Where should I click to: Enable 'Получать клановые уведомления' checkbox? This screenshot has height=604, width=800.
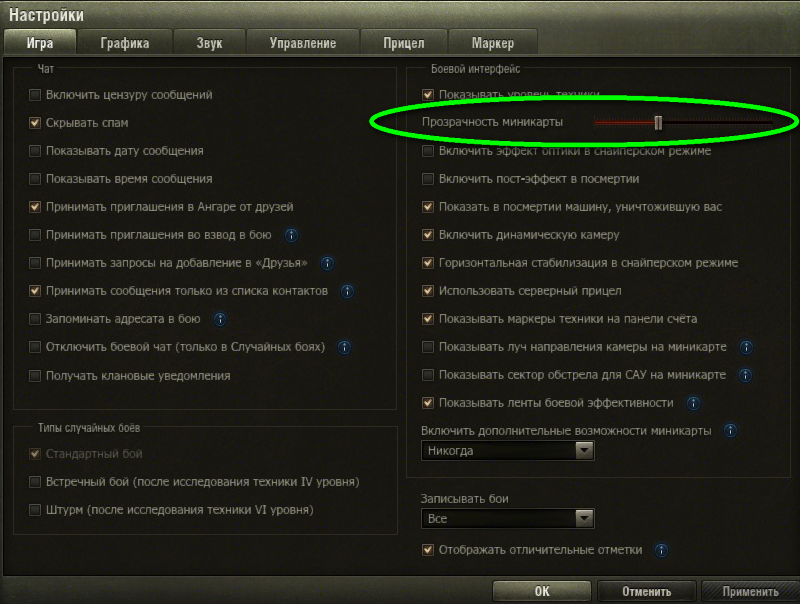click(35, 376)
